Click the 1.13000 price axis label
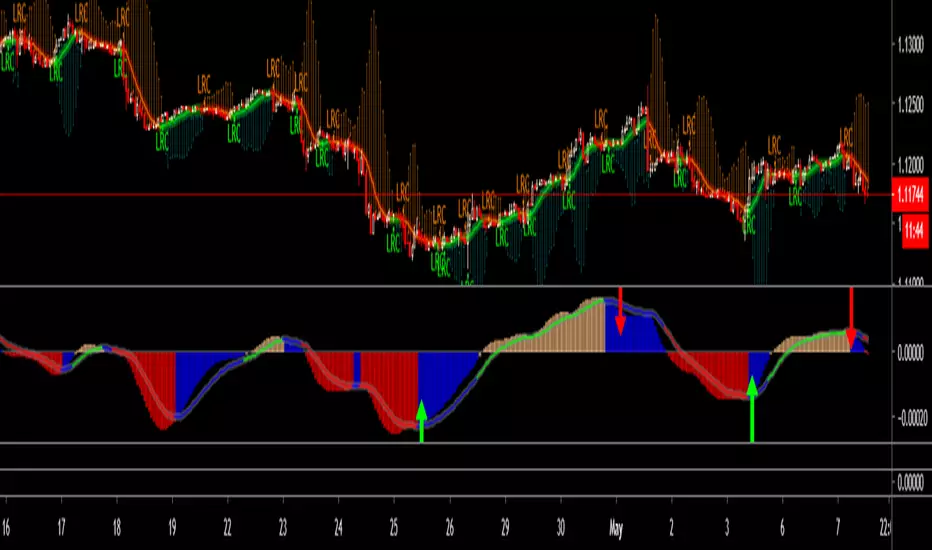The width and height of the screenshot is (932, 550). click(911, 45)
